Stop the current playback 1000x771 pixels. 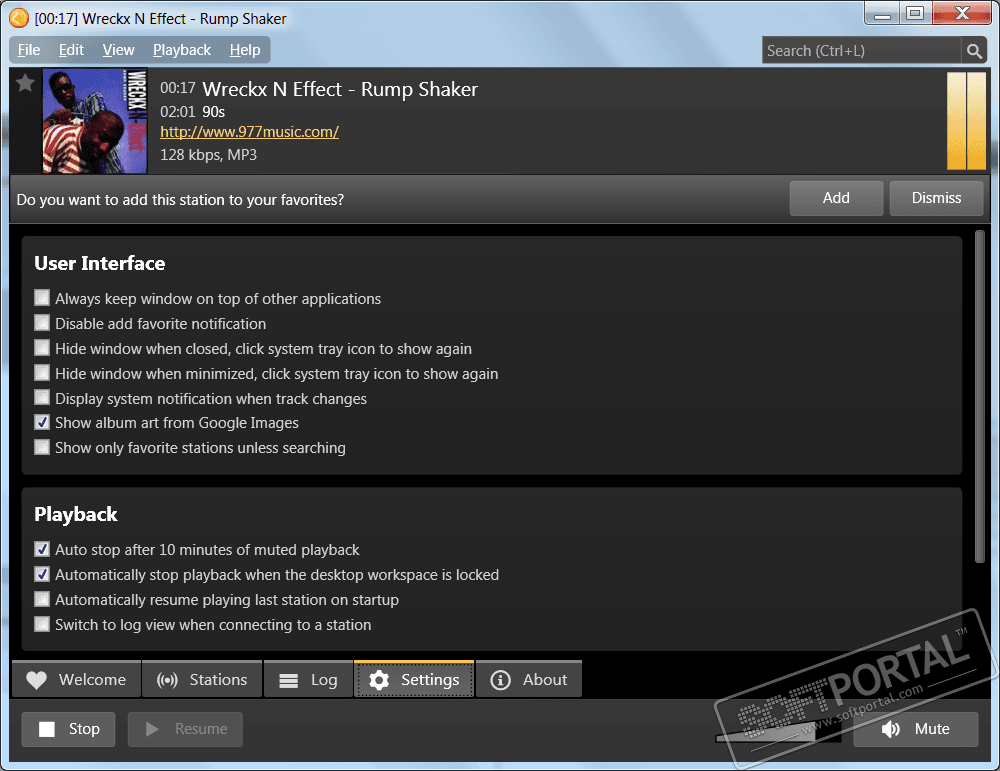point(68,729)
